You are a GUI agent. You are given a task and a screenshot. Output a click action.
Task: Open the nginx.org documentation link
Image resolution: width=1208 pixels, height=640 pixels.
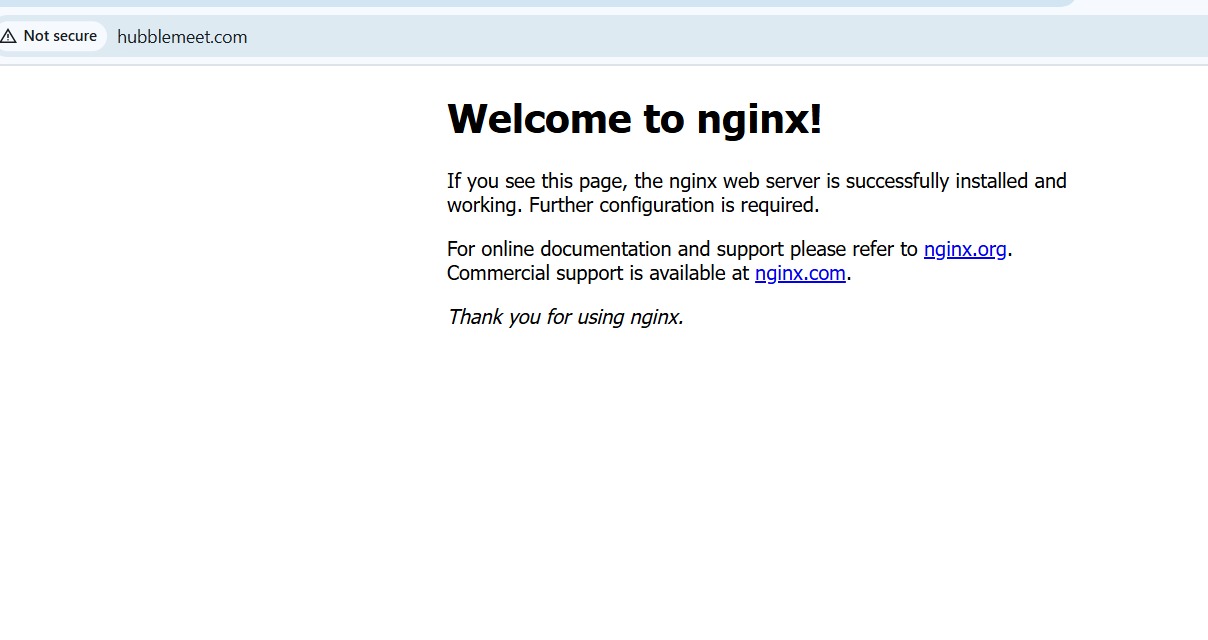(964, 249)
